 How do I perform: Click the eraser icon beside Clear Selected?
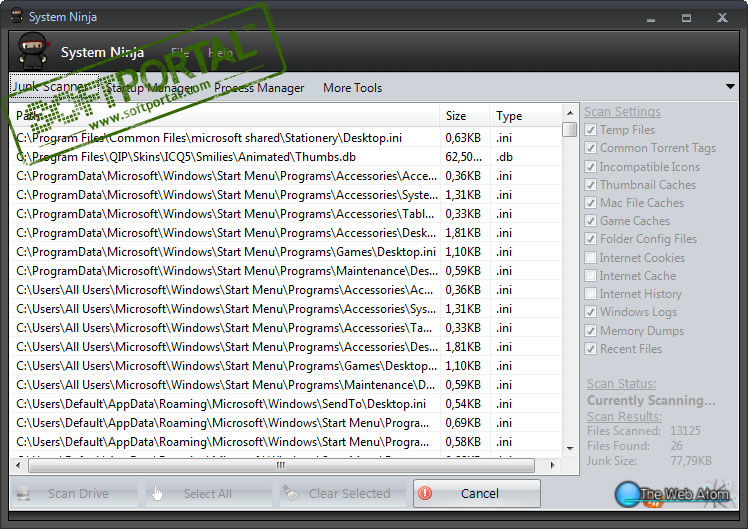click(291, 493)
